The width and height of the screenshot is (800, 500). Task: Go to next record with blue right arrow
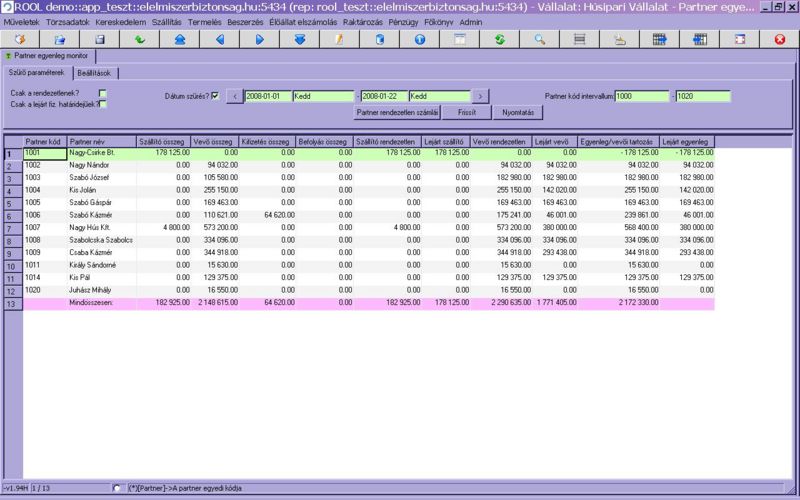click(259, 40)
